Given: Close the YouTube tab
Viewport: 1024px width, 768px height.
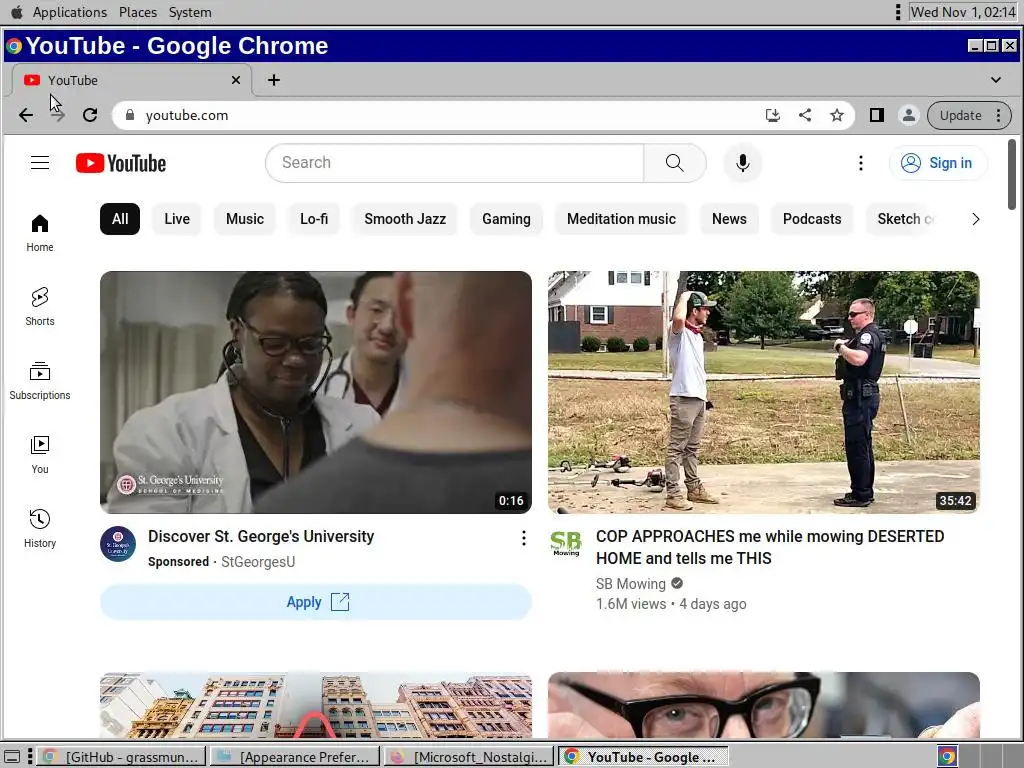Looking at the screenshot, I should [x=236, y=80].
